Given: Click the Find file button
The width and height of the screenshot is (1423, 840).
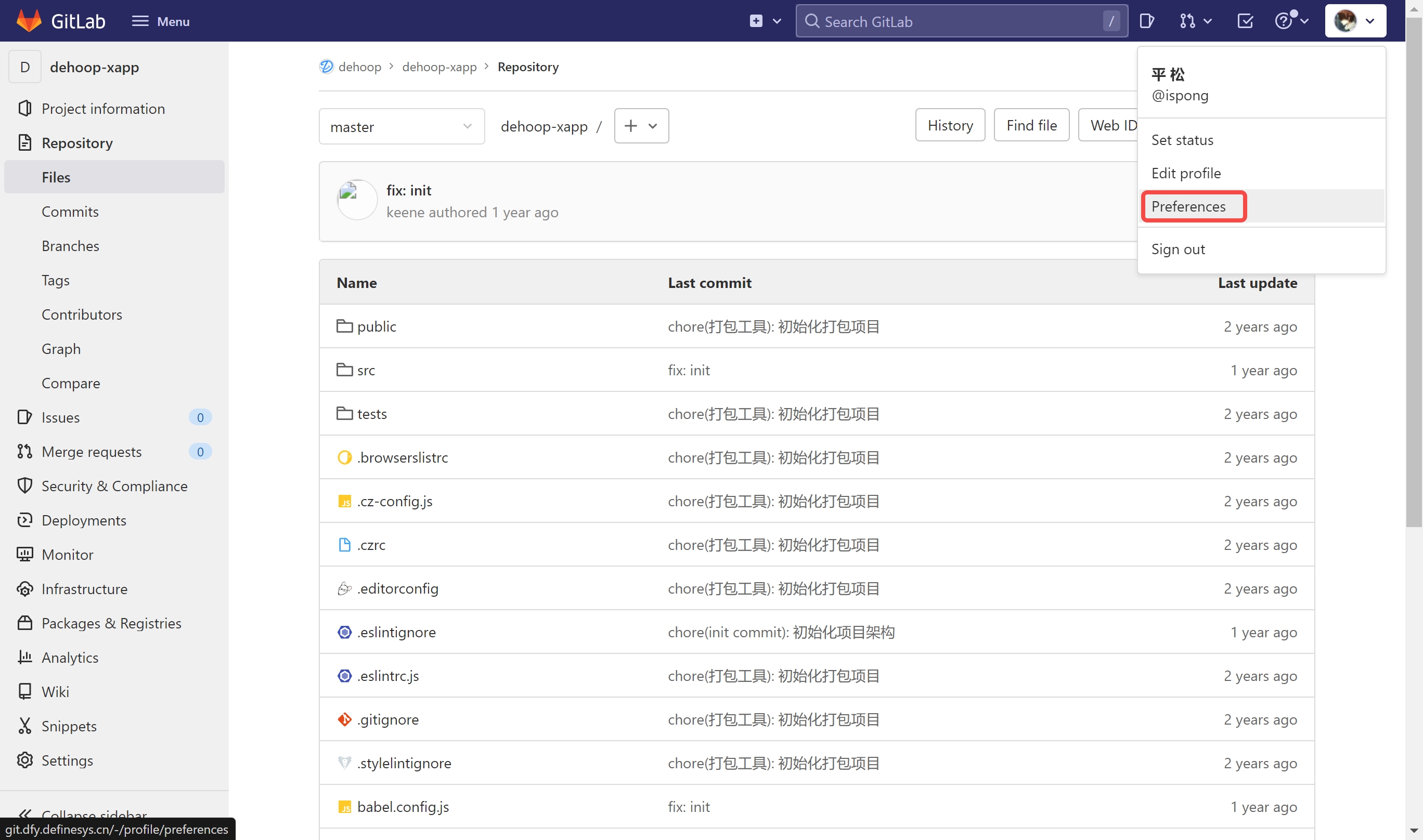Looking at the screenshot, I should [1031, 125].
